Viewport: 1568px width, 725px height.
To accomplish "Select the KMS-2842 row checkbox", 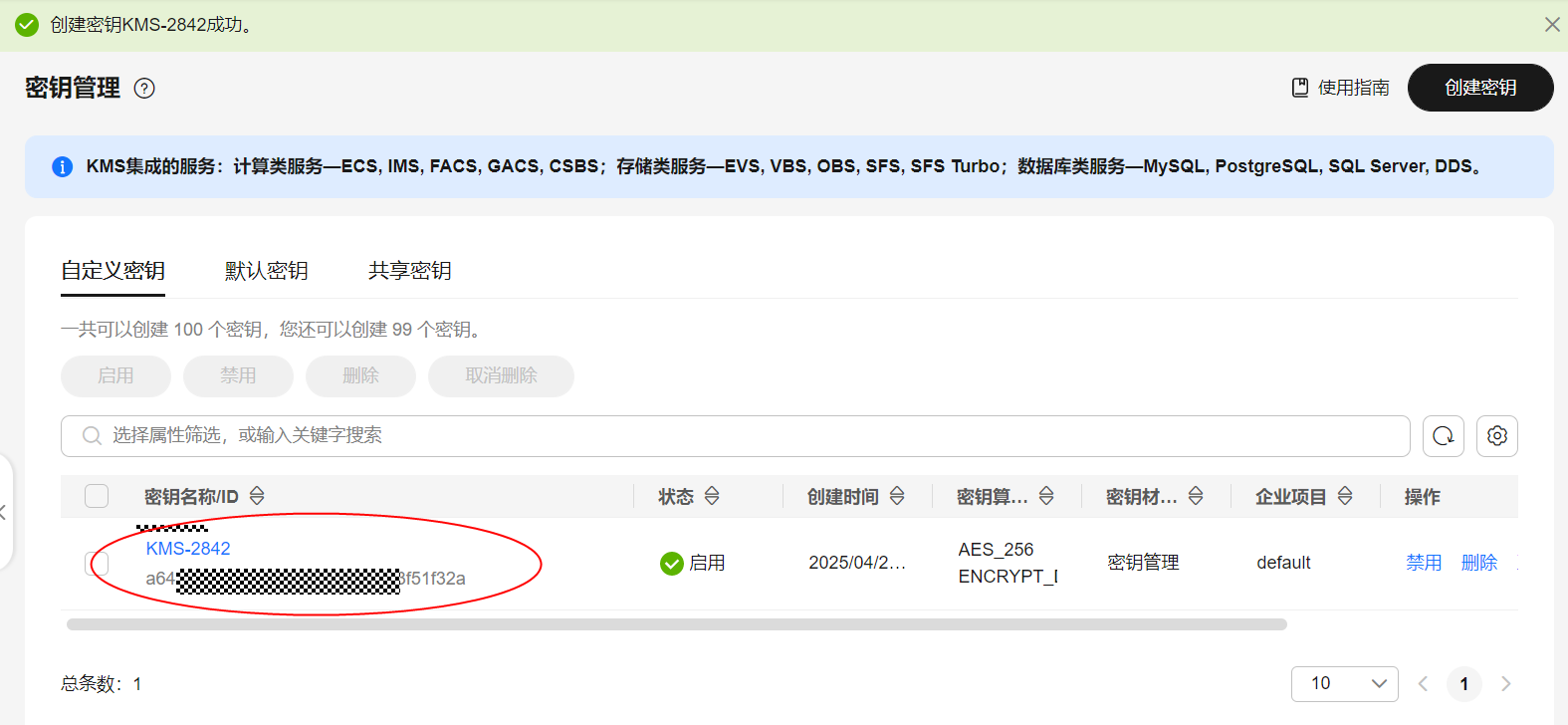I will pos(97,563).
